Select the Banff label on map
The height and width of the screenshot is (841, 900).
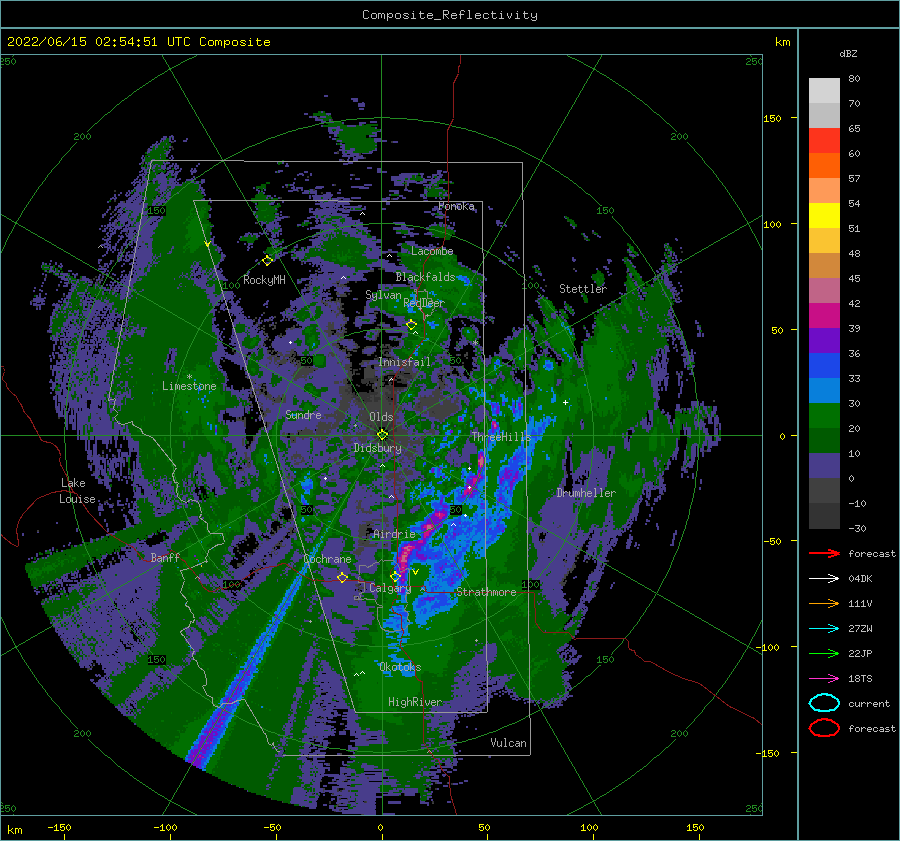165,557
